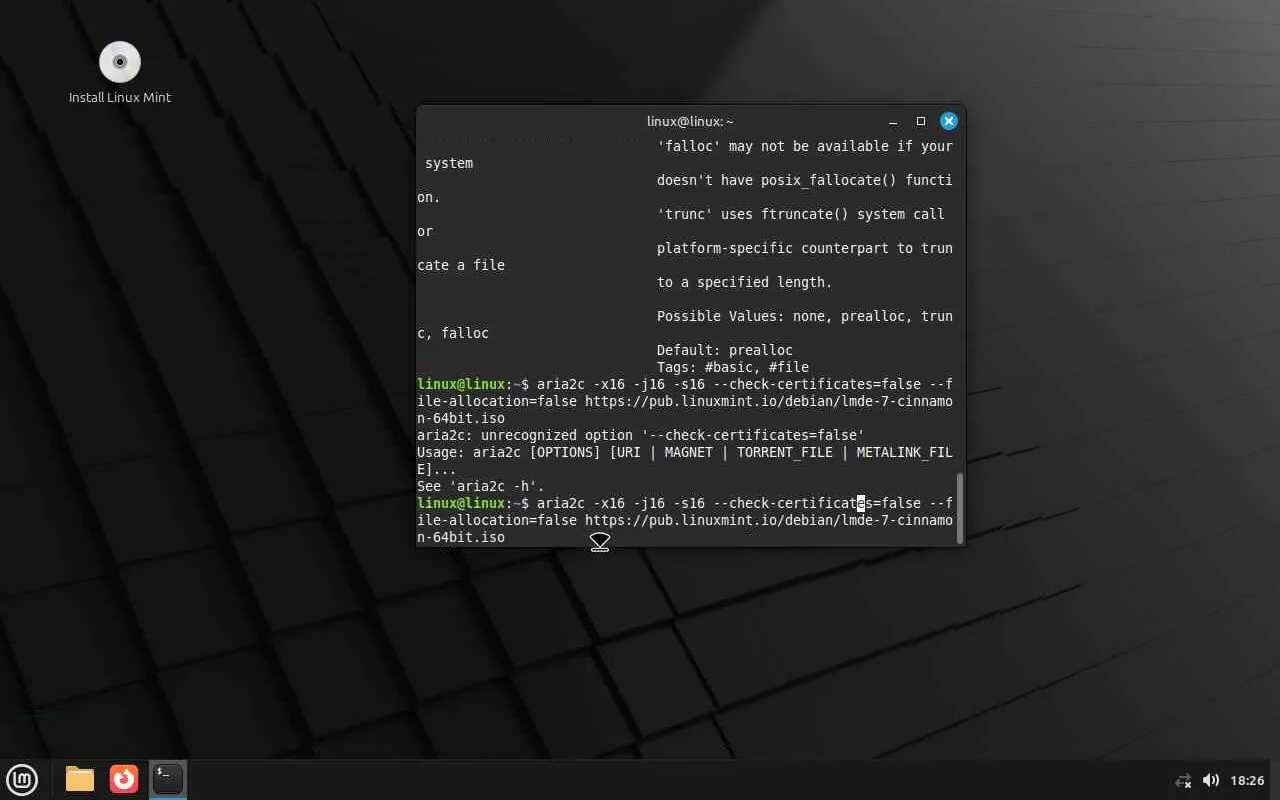Click the line "Tags: #basic, #file"
1280x800 pixels.
pyautogui.click(x=733, y=367)
